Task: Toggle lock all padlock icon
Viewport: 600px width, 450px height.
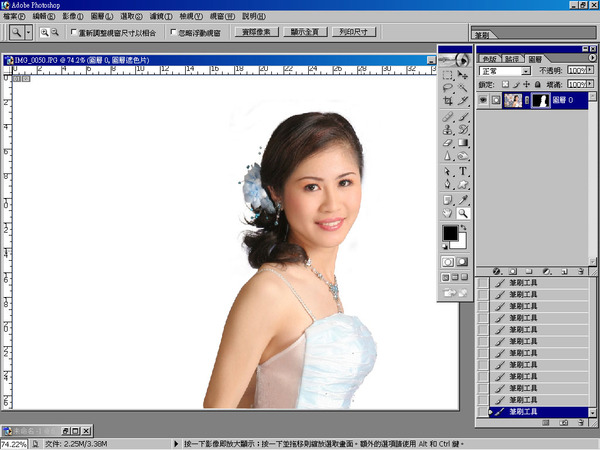Action: click(538, 84)
